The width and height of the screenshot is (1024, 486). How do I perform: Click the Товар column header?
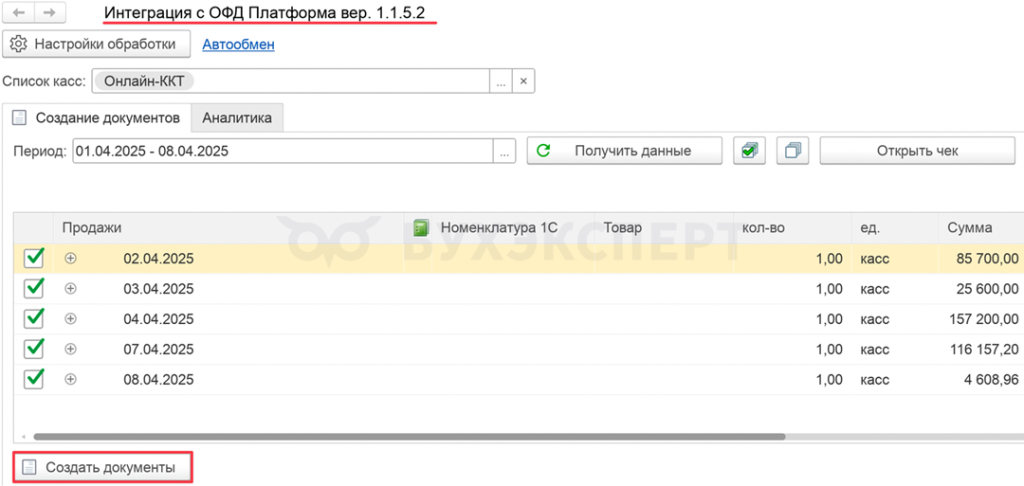[x=664, y=228]
